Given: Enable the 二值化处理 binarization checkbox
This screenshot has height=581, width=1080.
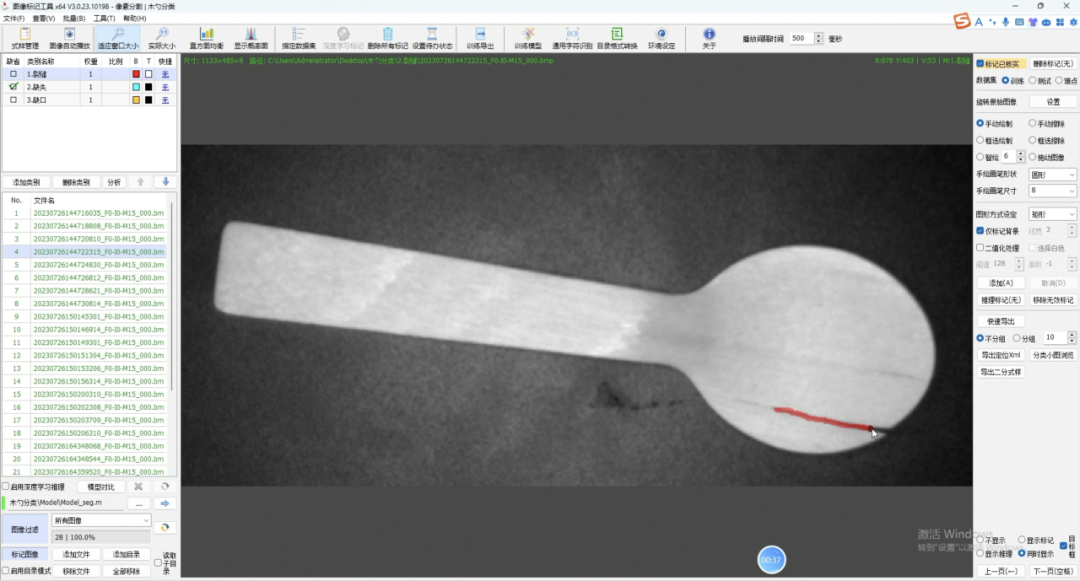Looking at the screenshot, I should [980, 248].
